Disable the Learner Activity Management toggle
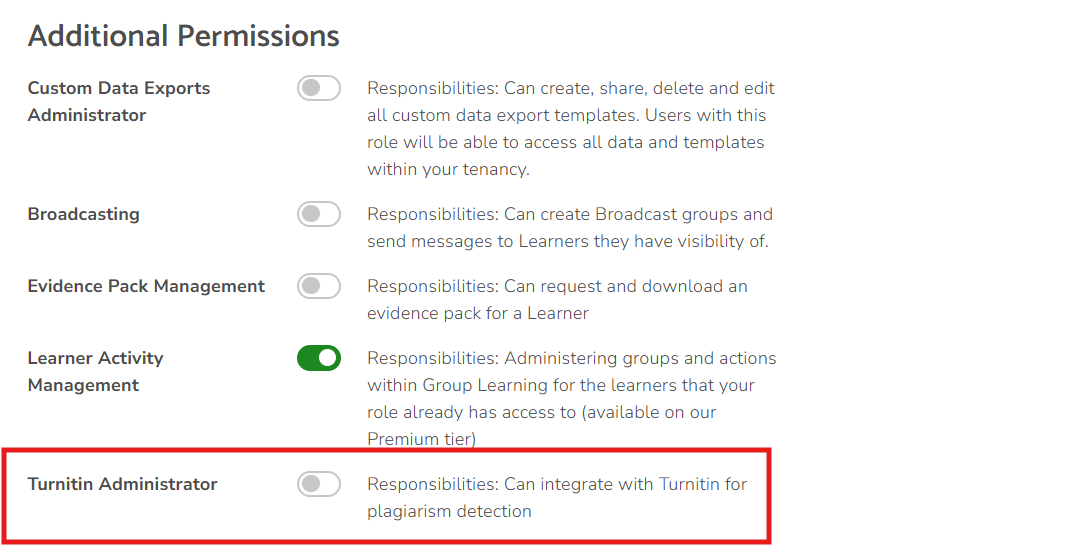1087x560 pixels. (319, 358)
